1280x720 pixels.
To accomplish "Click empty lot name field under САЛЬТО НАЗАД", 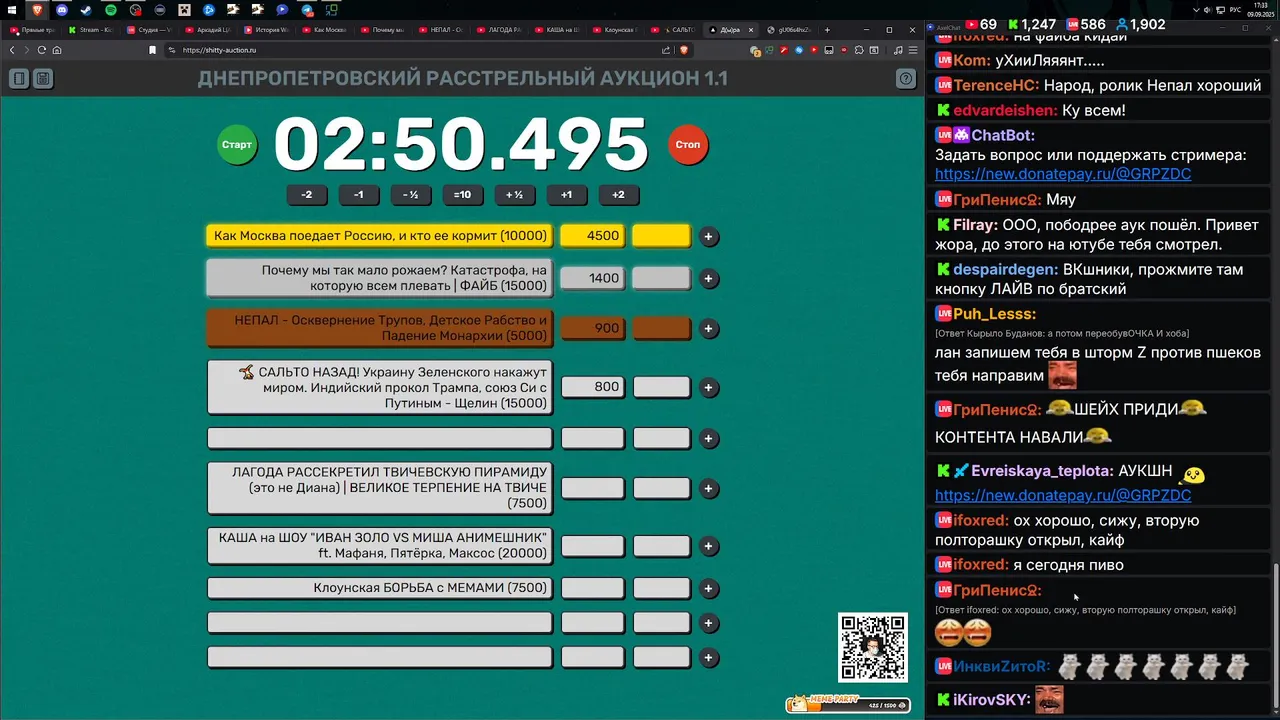I will pyautogui.click(x=380, y=438).
